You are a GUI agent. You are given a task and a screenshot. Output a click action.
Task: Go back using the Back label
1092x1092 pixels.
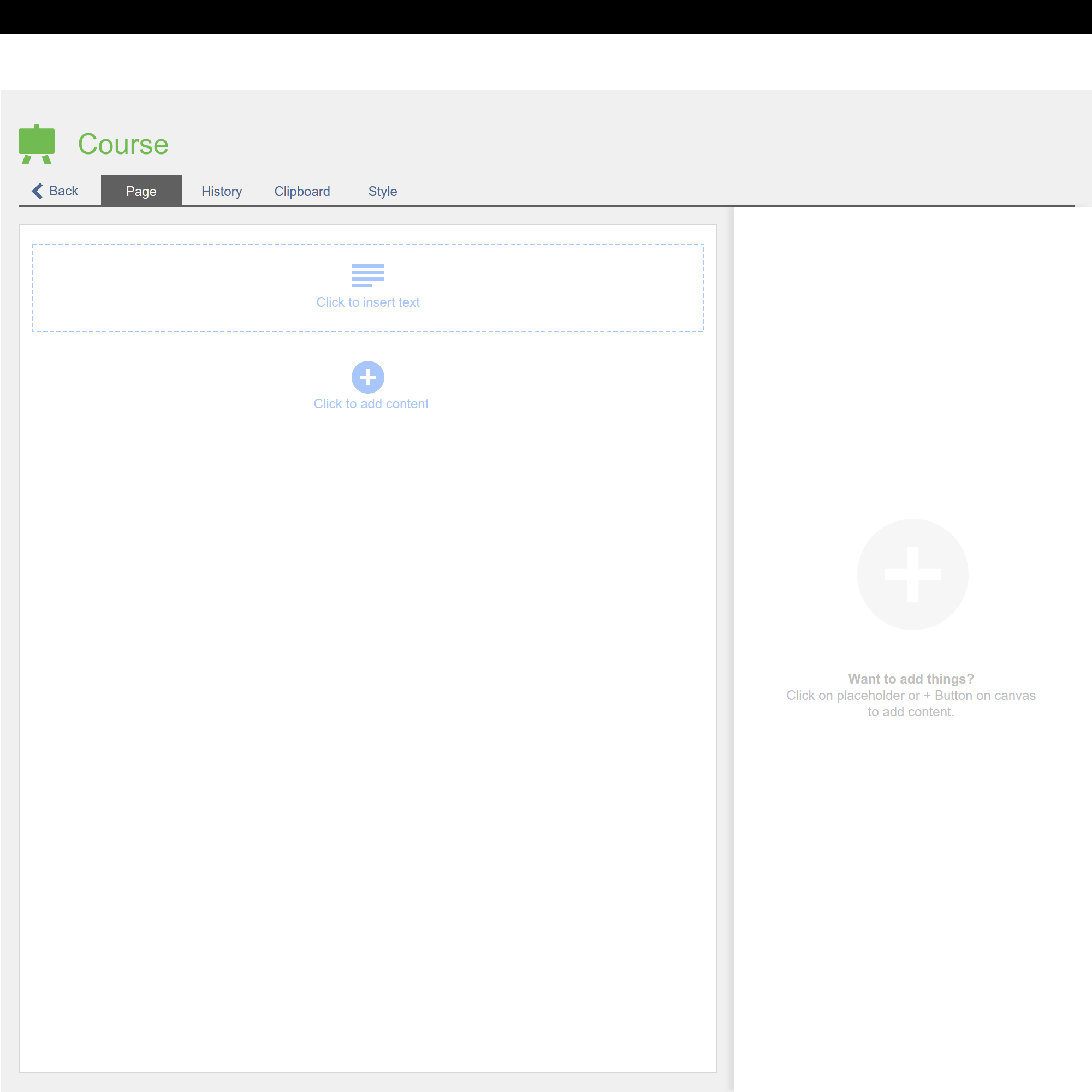click(x=63, y=191)
